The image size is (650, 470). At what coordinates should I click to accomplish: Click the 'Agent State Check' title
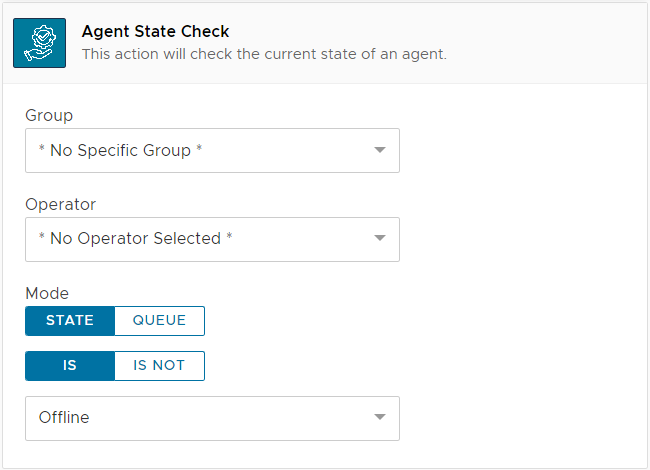tap(155, 32)
